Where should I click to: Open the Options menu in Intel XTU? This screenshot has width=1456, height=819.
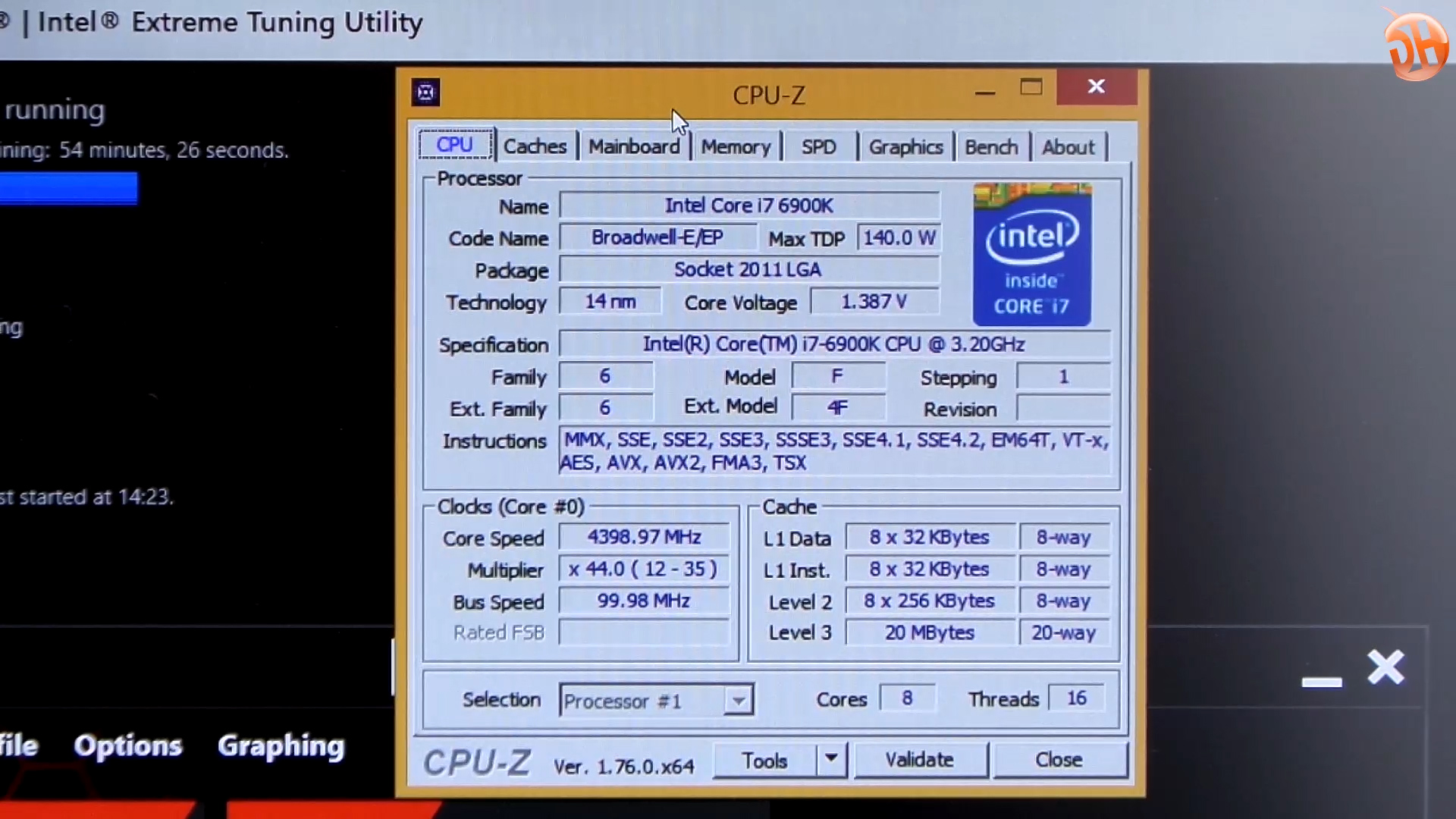coord(127,746)
